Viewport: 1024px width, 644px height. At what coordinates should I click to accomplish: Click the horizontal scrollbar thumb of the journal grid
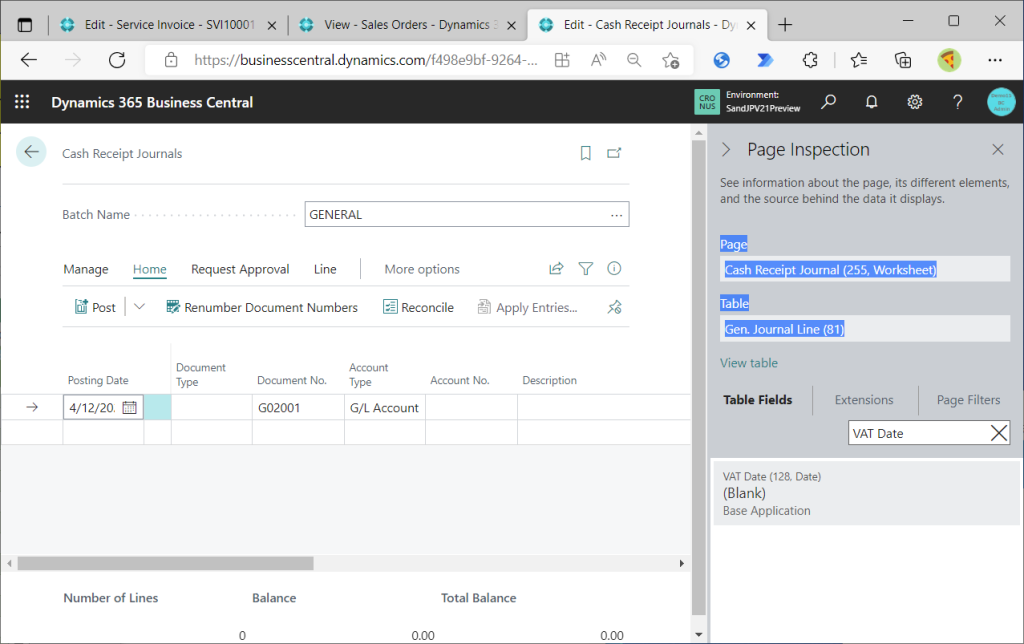tap(165, 563)
